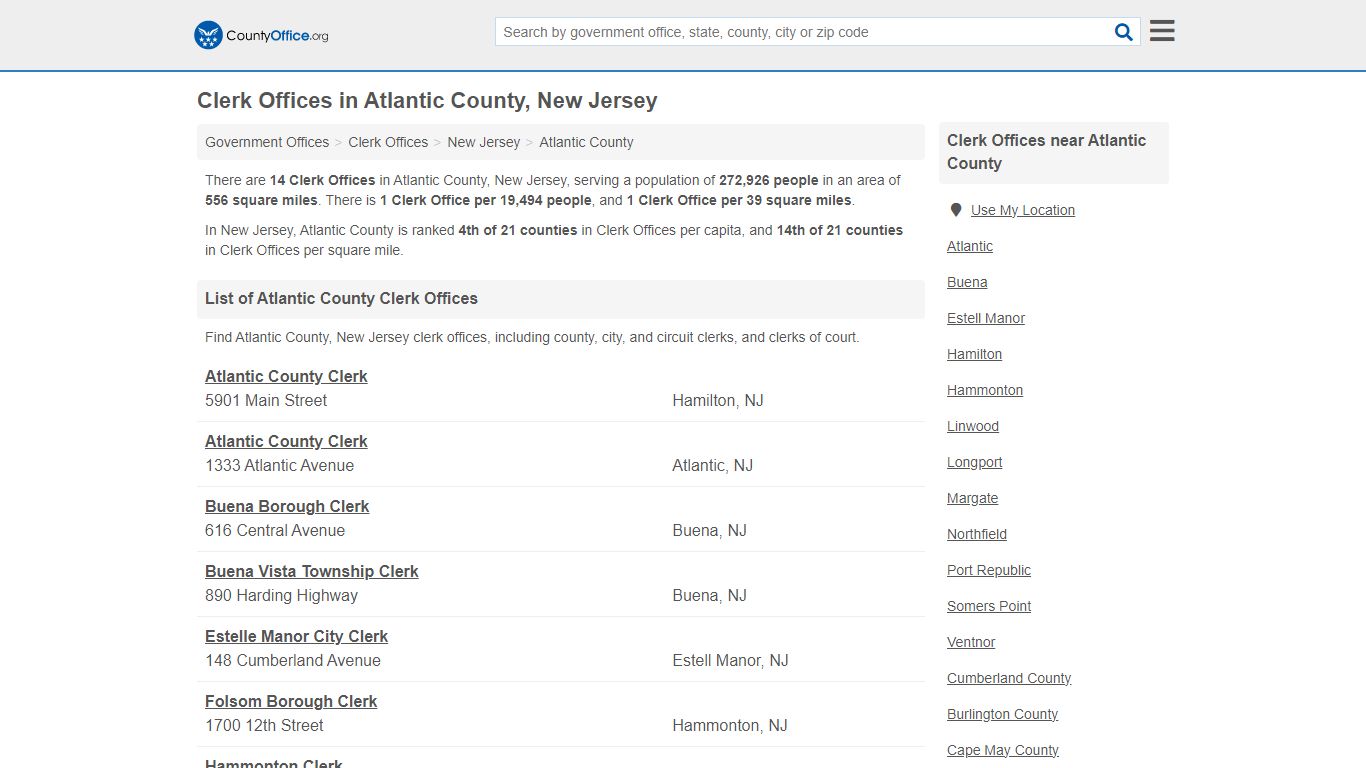Select Ventnor in nearby list

(x=971, y=642)
